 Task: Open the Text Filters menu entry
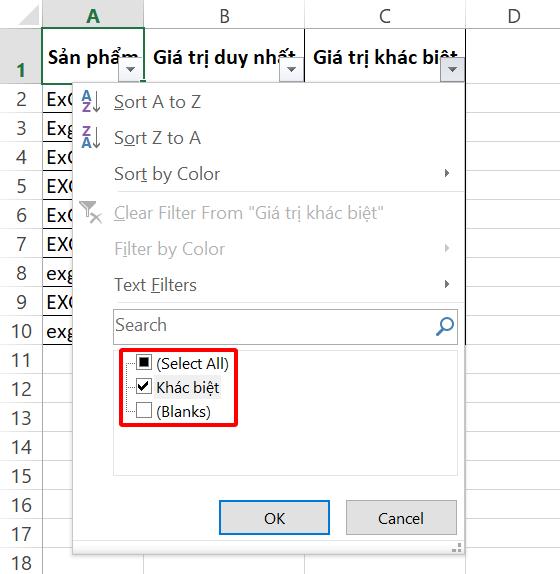pos(269,284)
